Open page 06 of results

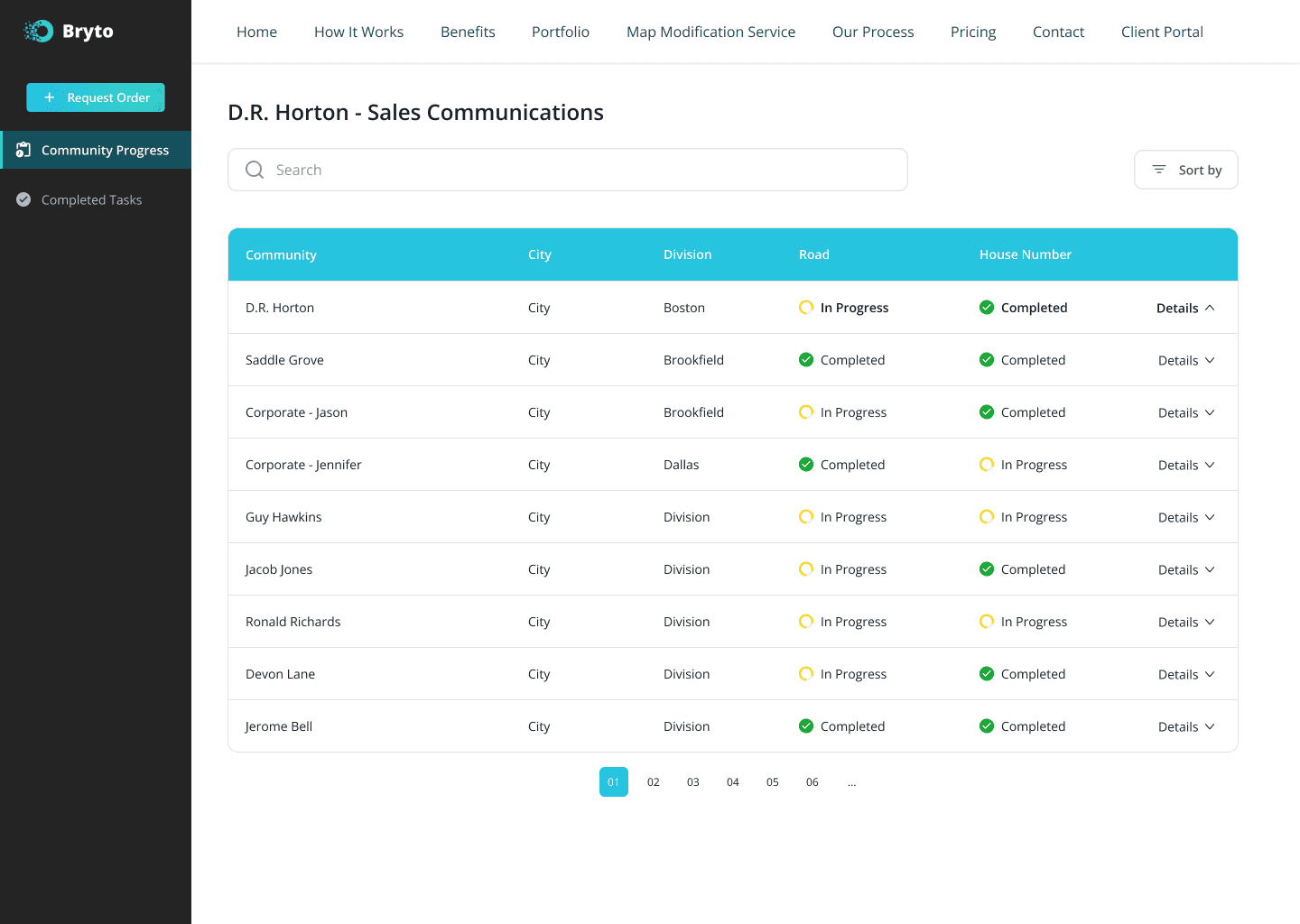click(812, 782)
